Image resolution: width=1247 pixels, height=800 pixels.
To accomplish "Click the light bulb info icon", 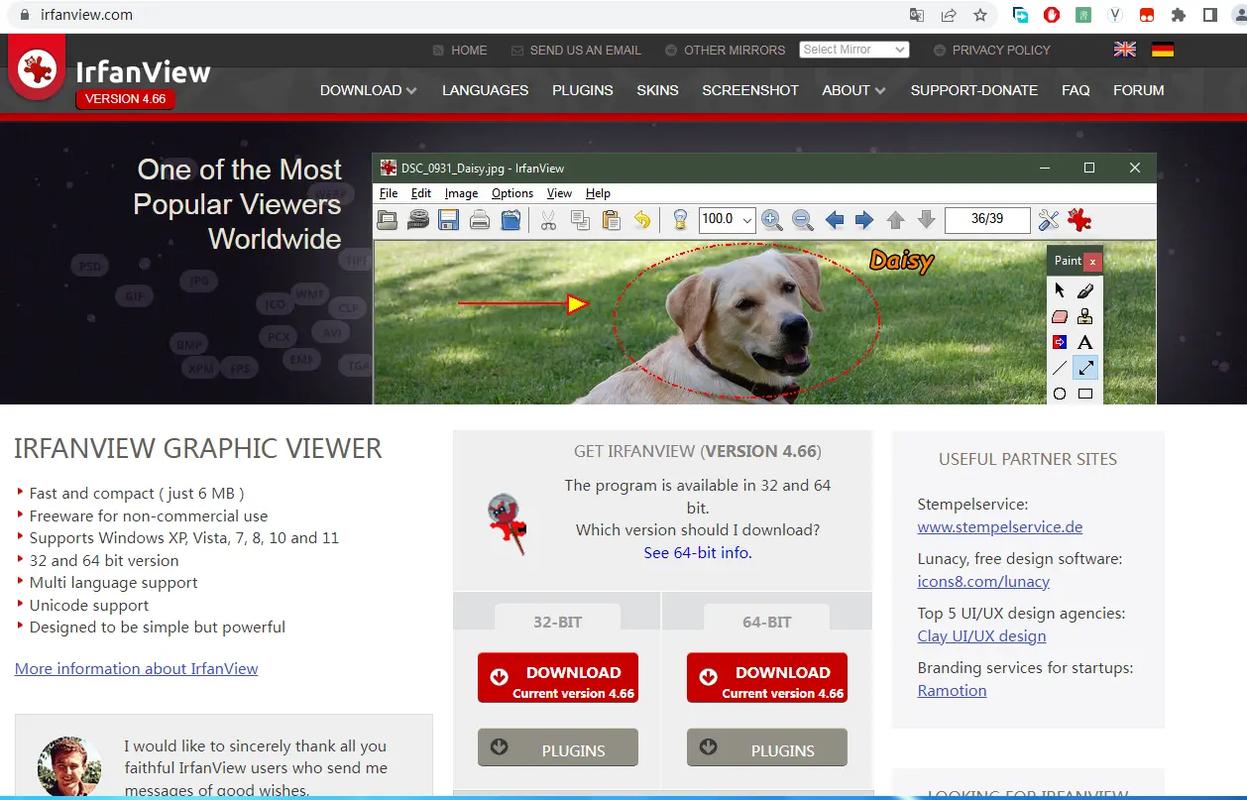I will [680, 220].
